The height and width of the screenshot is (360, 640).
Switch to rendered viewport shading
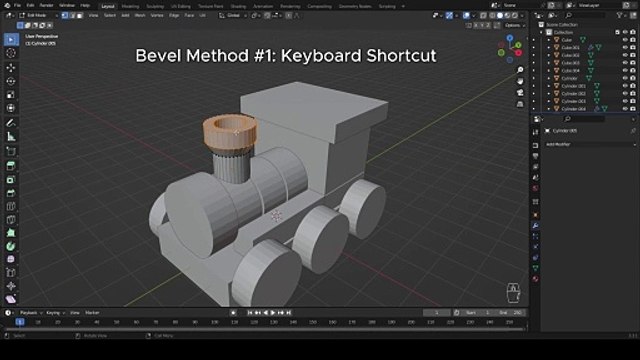point(515,16)
